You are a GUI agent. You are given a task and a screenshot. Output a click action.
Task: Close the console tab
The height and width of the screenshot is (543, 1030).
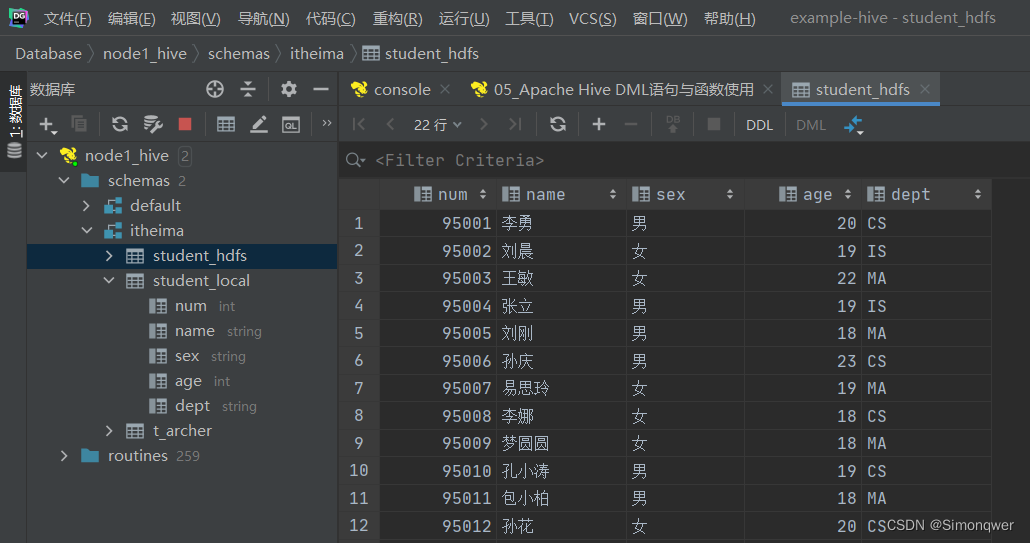445,89
